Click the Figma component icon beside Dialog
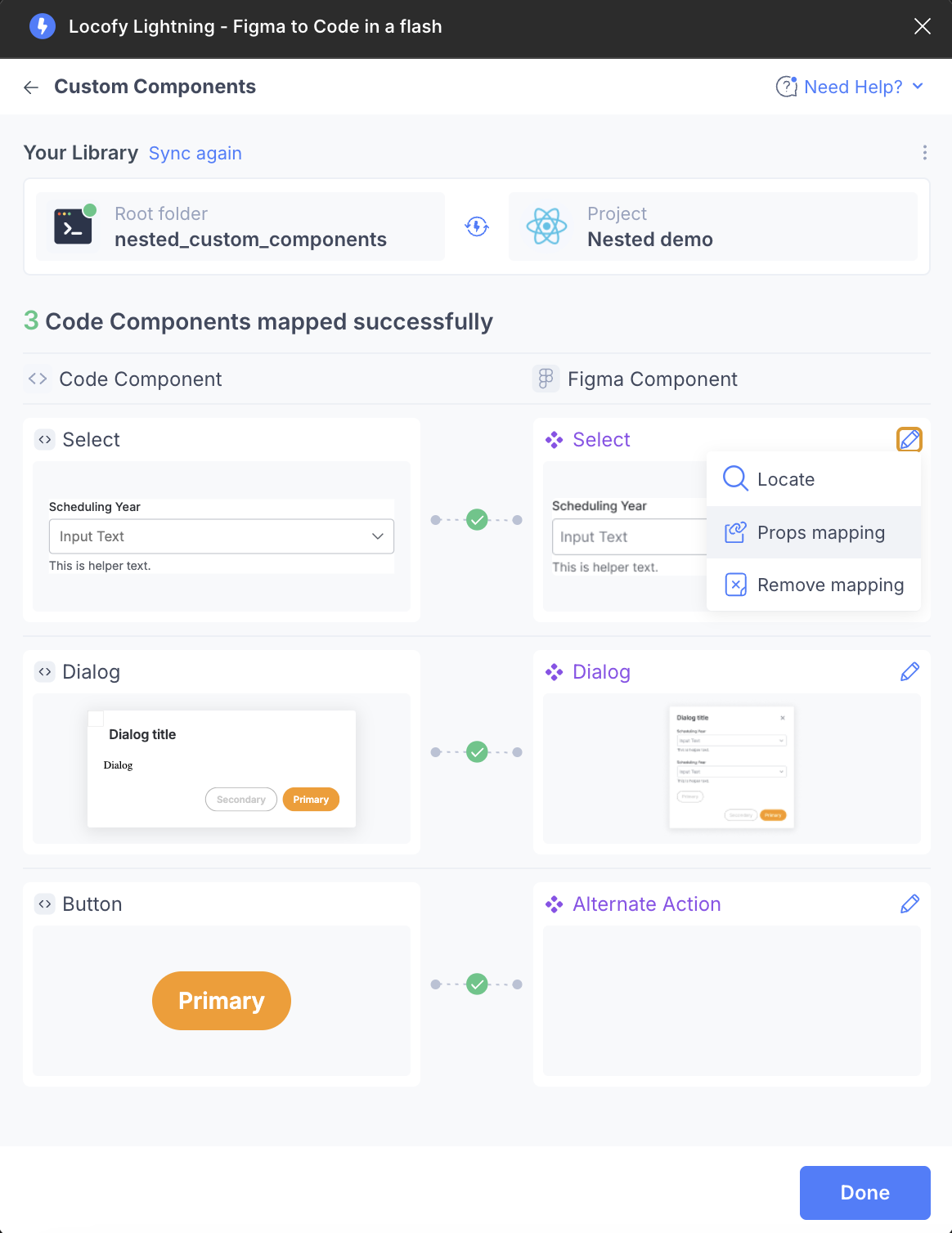 click(x=555, y=671)
